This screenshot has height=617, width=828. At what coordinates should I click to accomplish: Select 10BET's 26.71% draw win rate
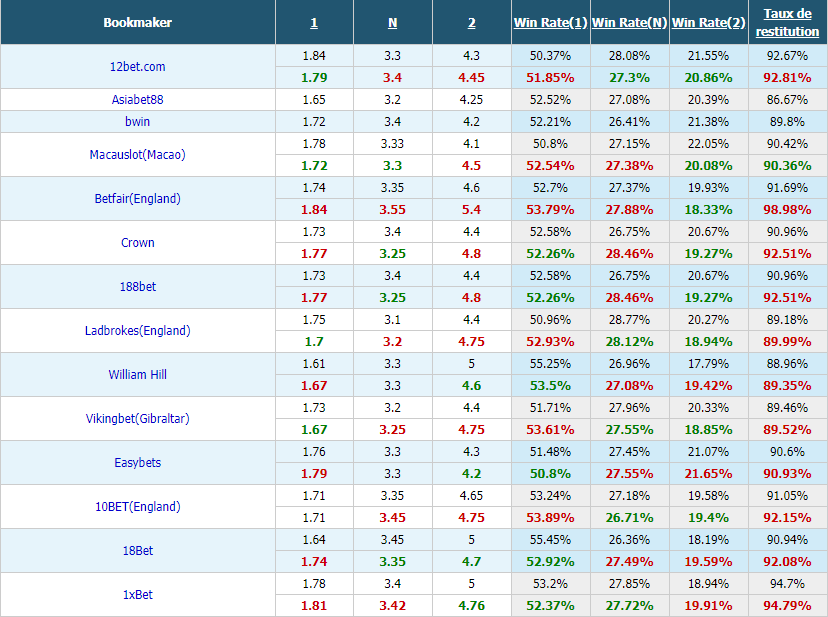629,518
